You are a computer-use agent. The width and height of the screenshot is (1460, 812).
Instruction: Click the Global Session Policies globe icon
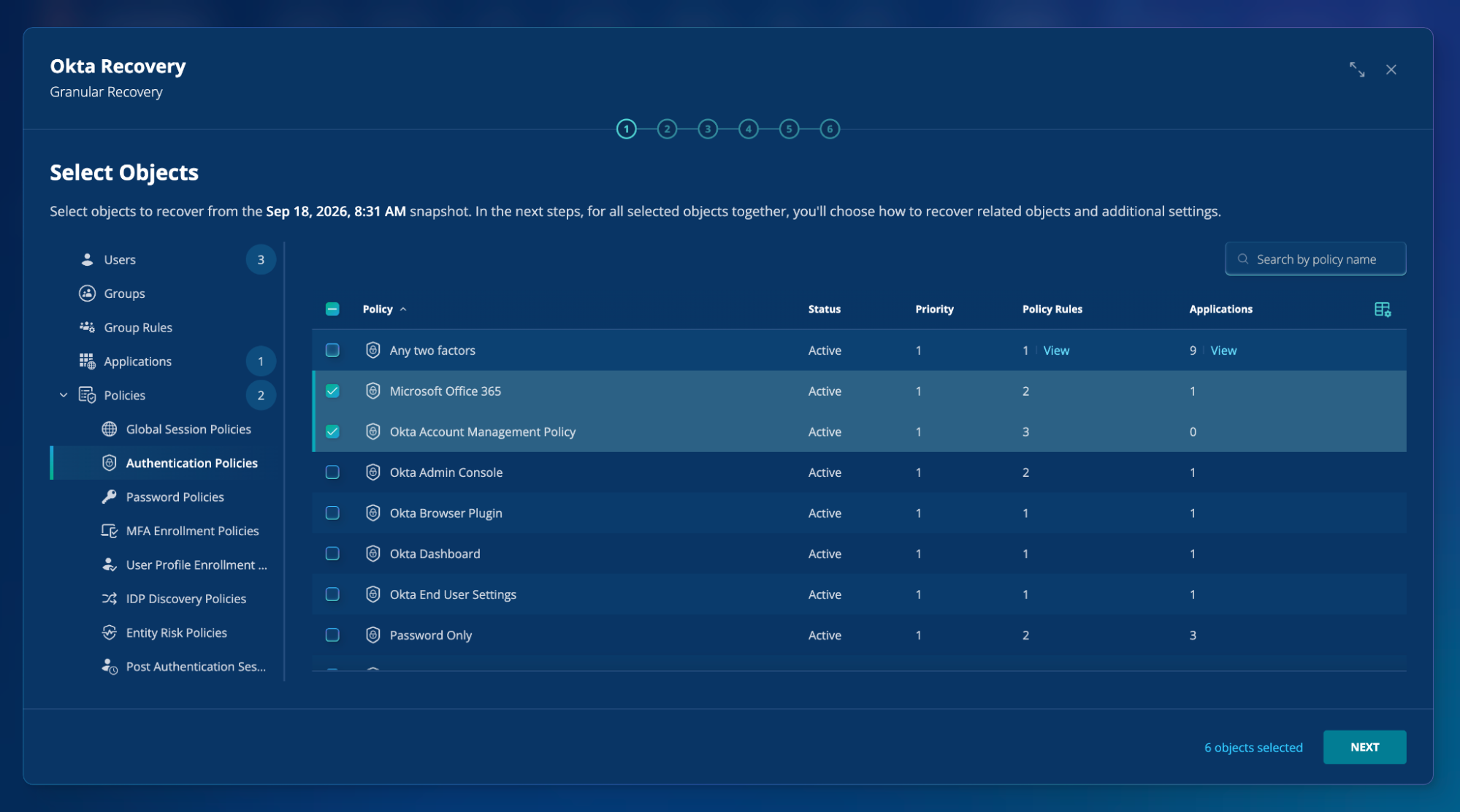(x=110, y=429)
